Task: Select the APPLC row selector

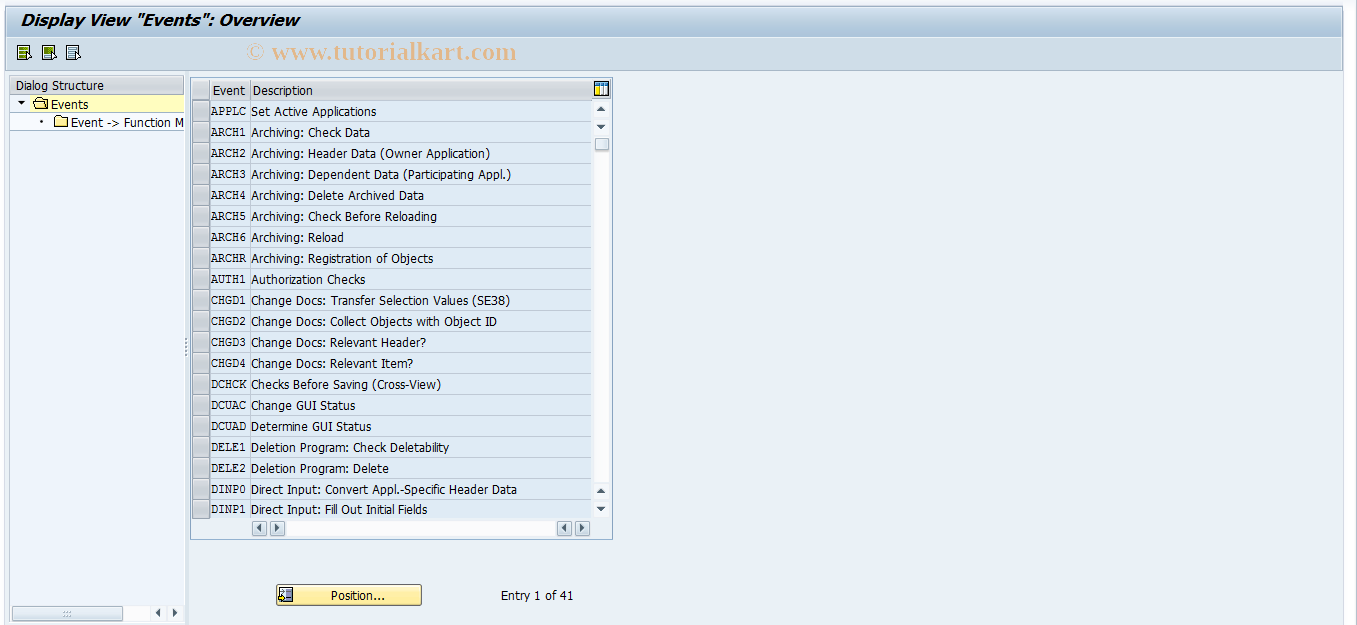Action: point(201,111)
